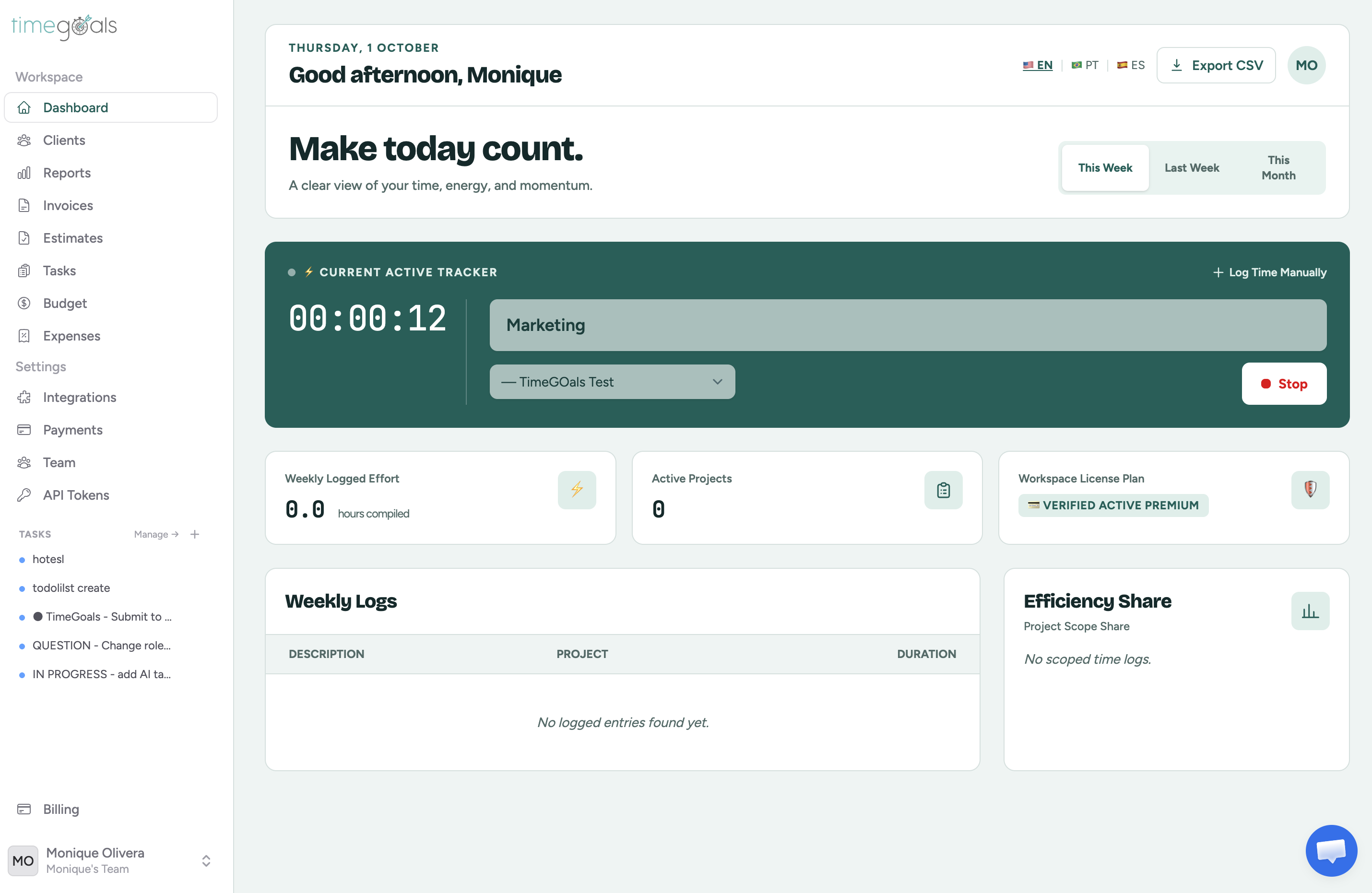Open the MO profile avatar at top right
The image size is (1372, 893).
1306,65
